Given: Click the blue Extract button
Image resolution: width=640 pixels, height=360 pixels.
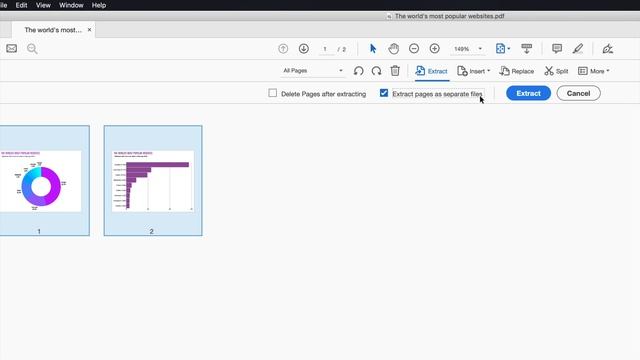Looking at the screenshot, I should 528,93.
